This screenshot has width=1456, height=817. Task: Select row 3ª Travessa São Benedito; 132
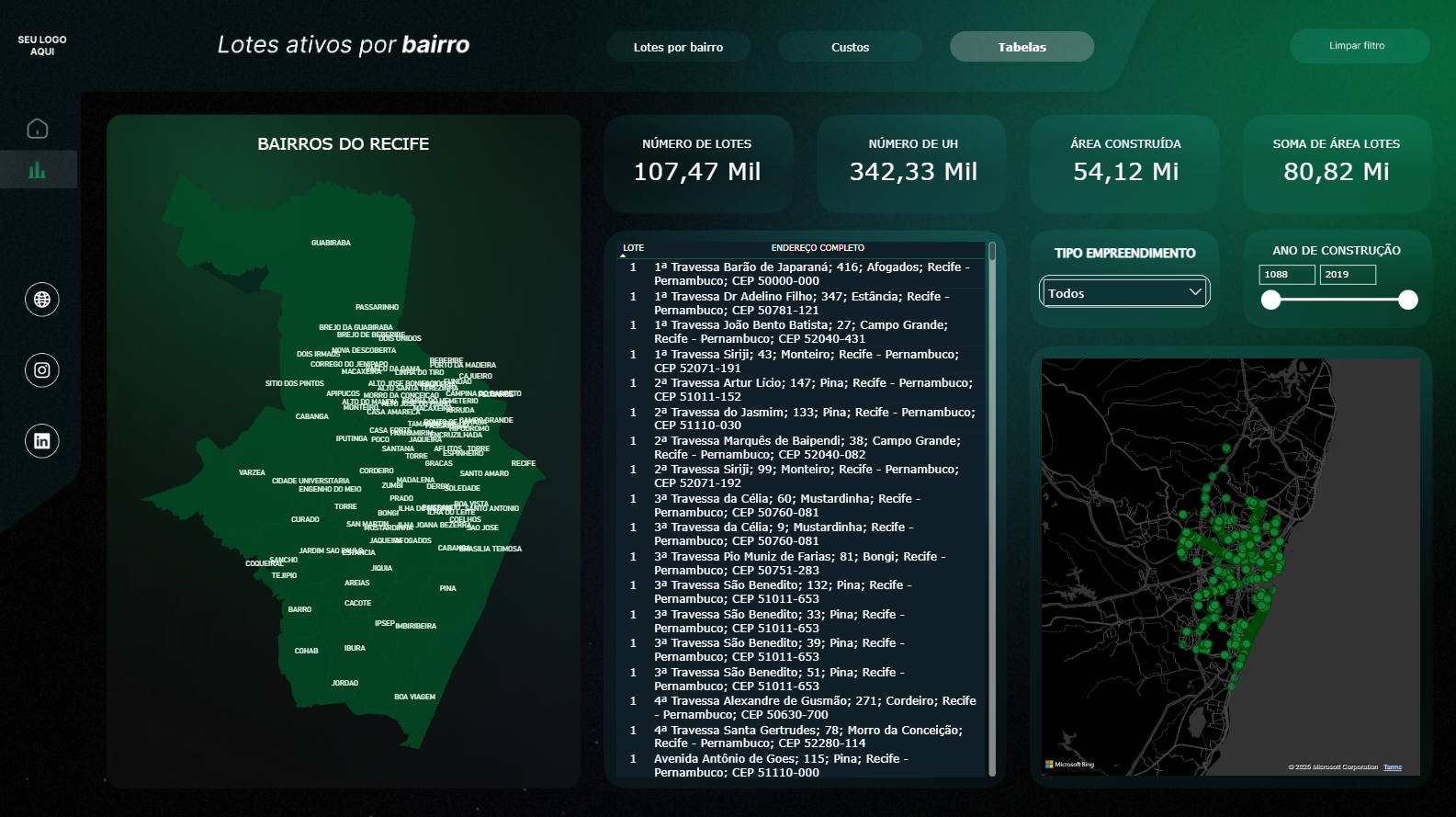[x=801, y=592]
